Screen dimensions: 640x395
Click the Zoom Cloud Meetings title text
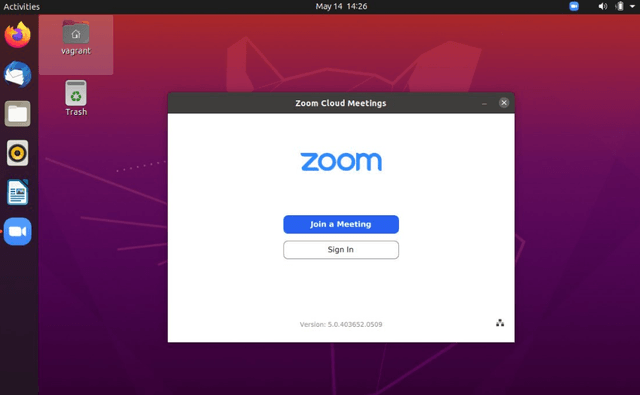coord(341,103)
